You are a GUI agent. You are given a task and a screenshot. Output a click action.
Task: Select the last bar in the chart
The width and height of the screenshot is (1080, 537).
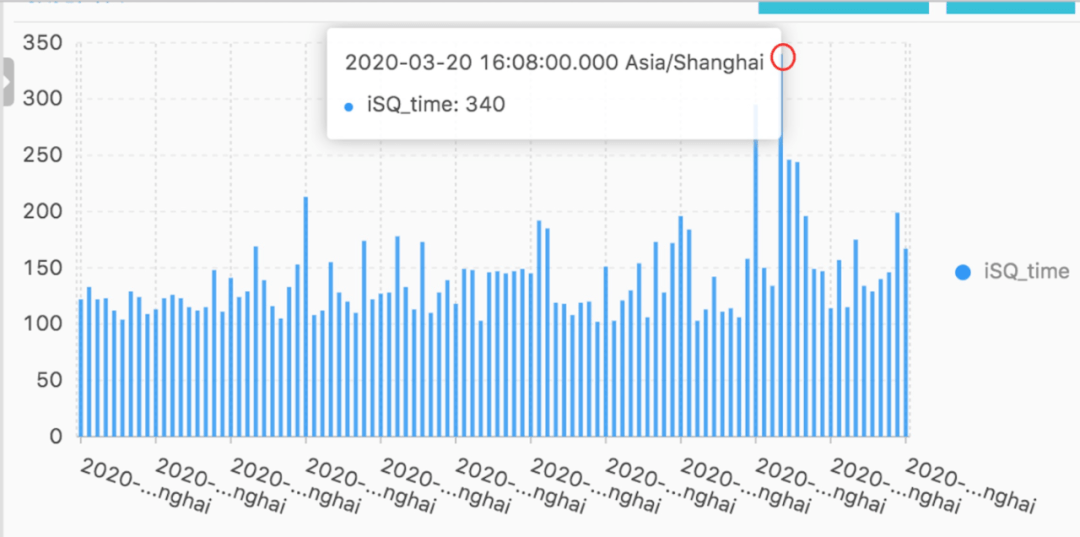tap(906, 345)
